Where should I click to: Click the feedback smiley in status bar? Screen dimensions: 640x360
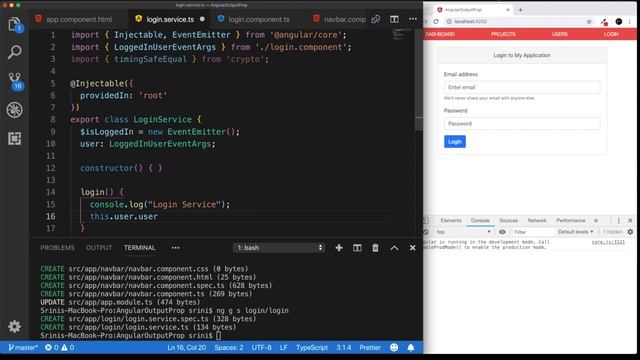click(x=394, y=347)
